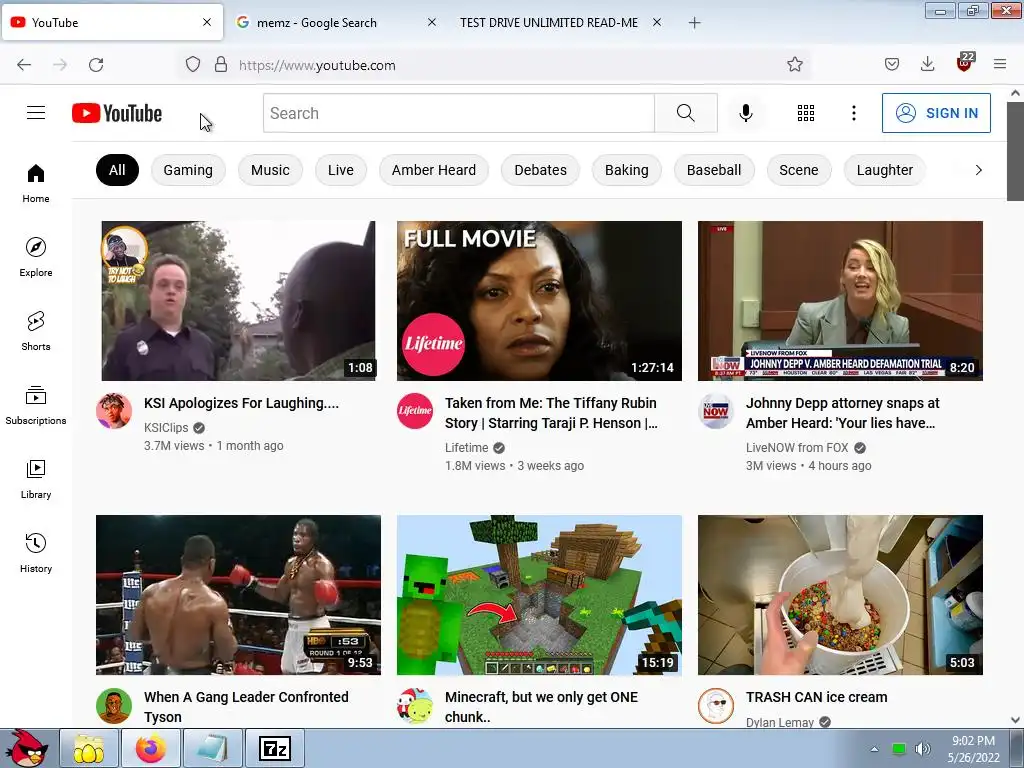
Task: Select the Laughter filter chip
Action: pyautogui.click(x=884, y=170)
